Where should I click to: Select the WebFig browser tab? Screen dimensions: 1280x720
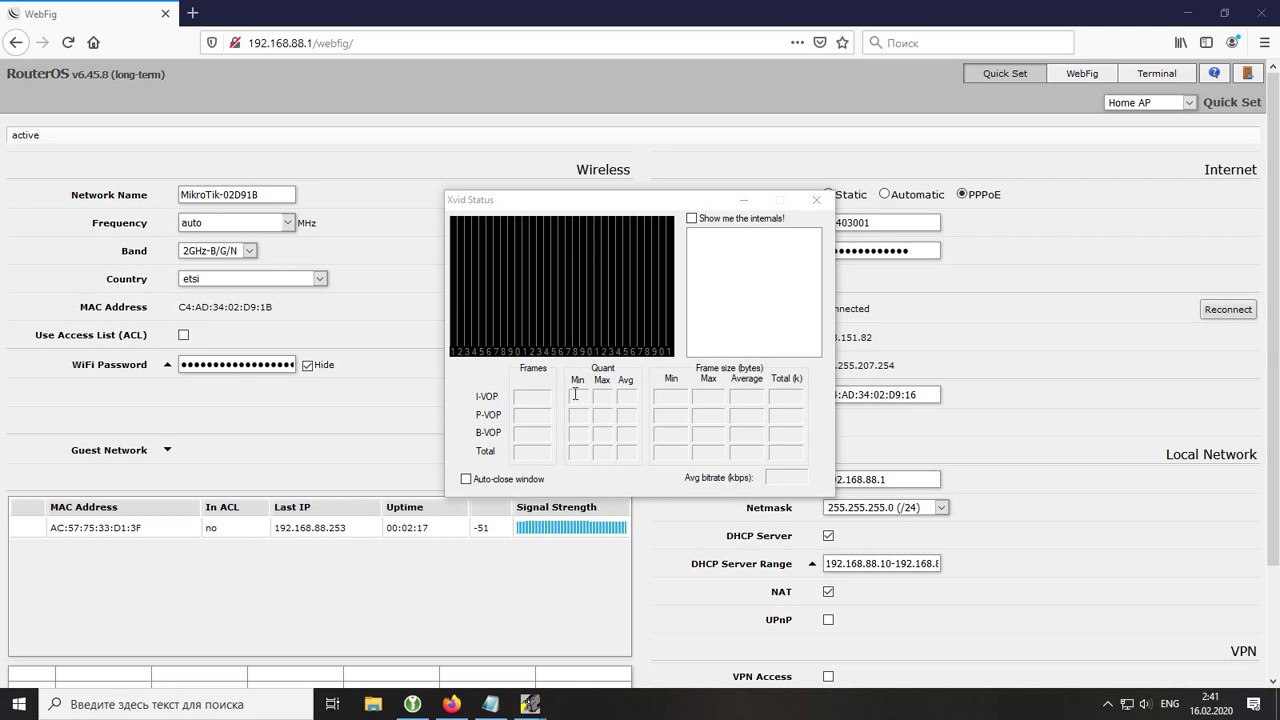(88, 13)
